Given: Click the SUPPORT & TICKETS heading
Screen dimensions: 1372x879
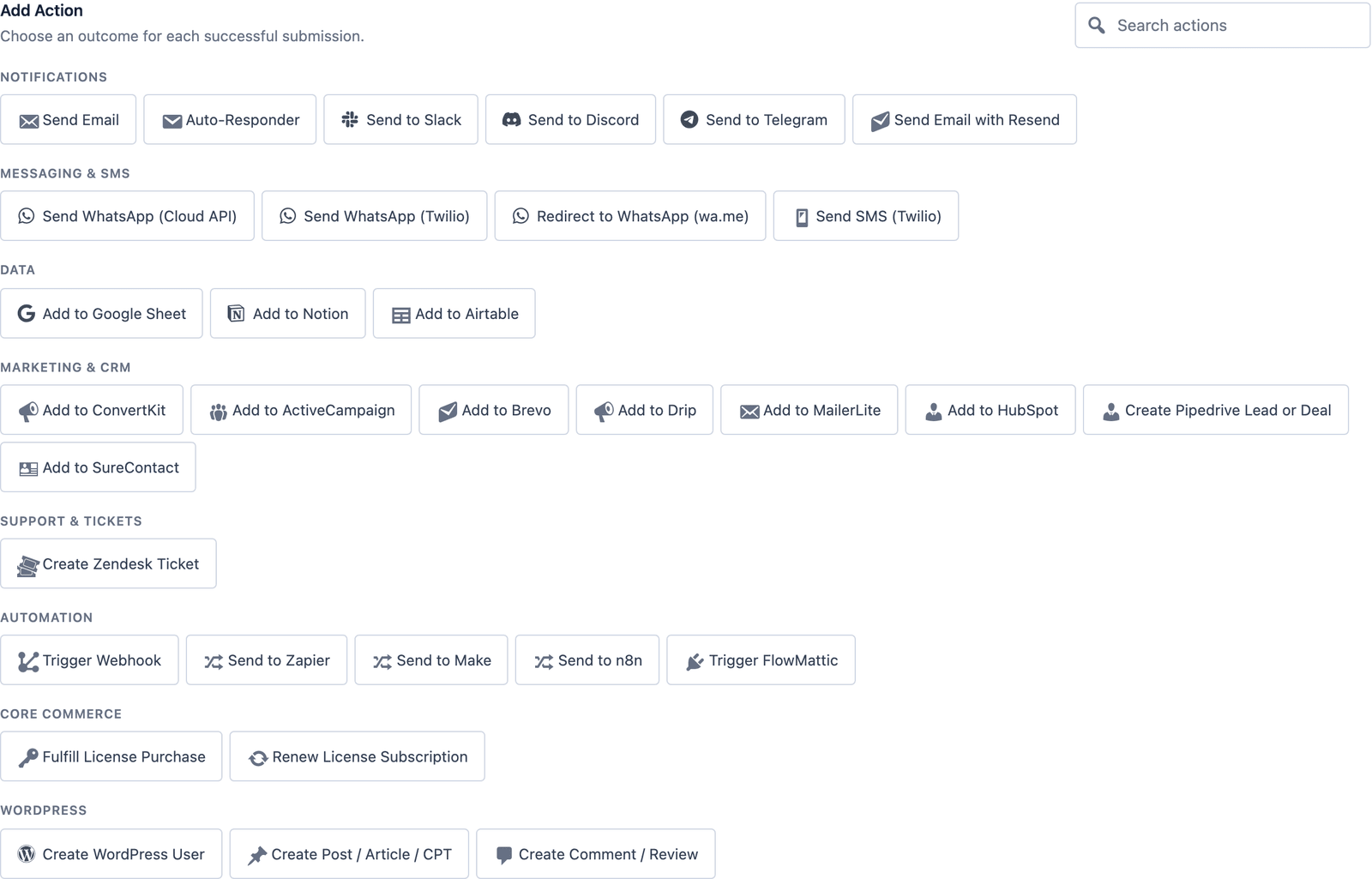Looking at the screenshot, I should tap(71, 521).
